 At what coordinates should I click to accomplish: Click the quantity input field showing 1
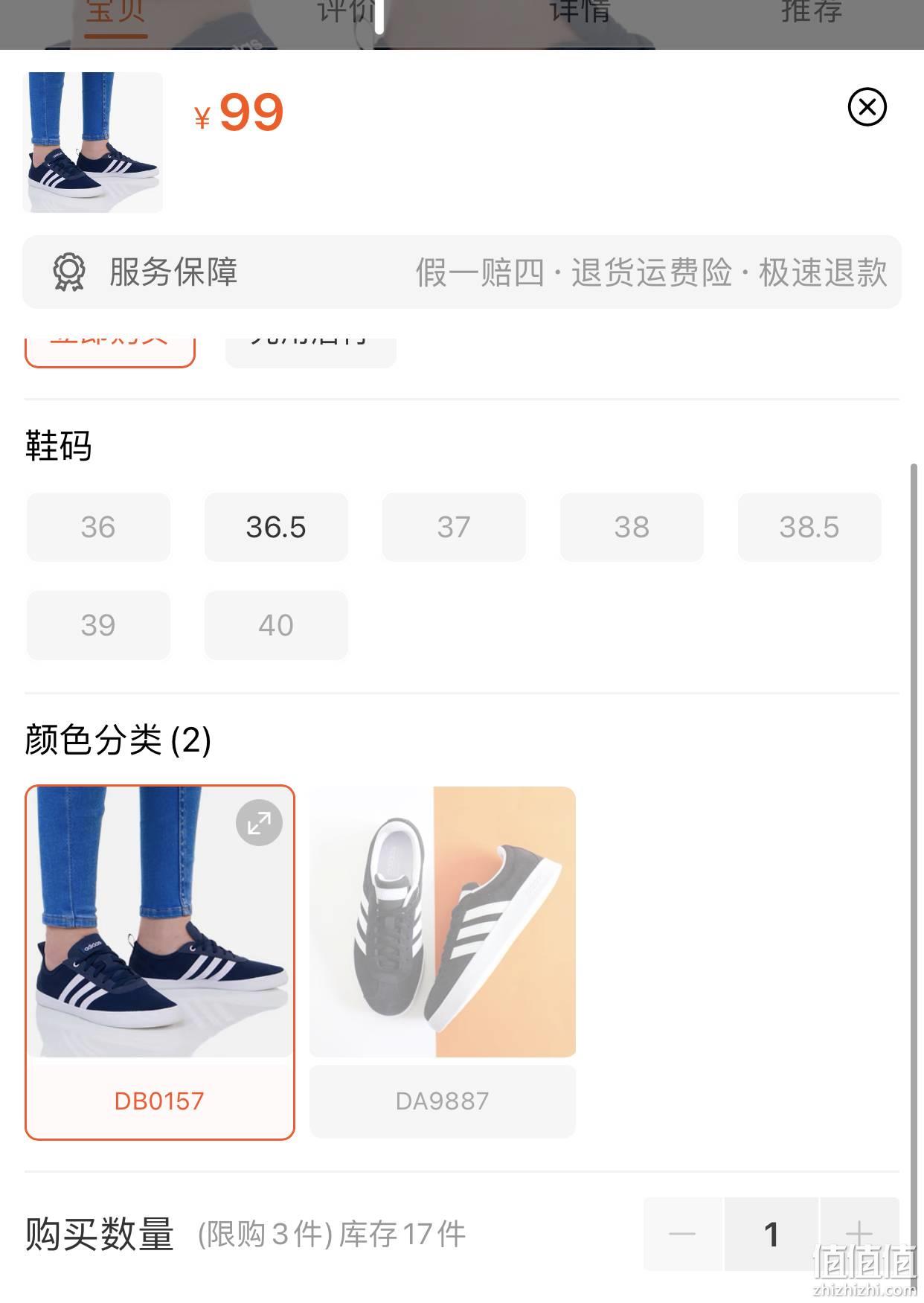pyautogui.click(x=771, y=1234)
